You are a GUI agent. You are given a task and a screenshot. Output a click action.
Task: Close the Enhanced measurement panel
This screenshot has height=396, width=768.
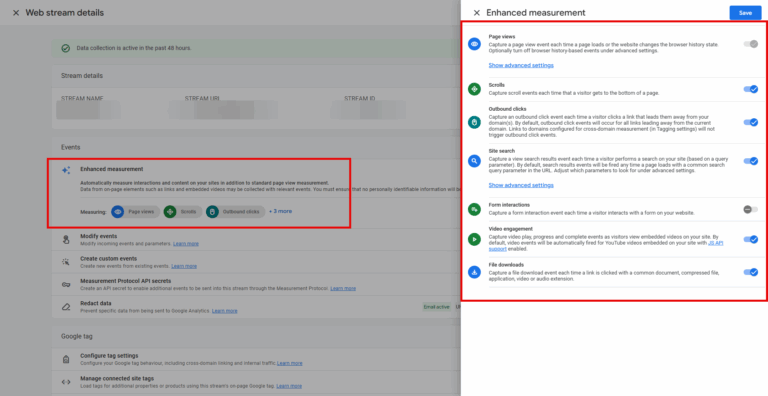pyautogui.click(x=477, y=13)
